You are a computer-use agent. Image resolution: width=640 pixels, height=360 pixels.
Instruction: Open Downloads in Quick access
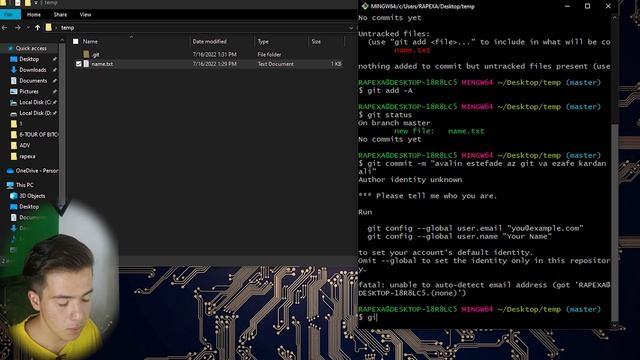(33, 70)
